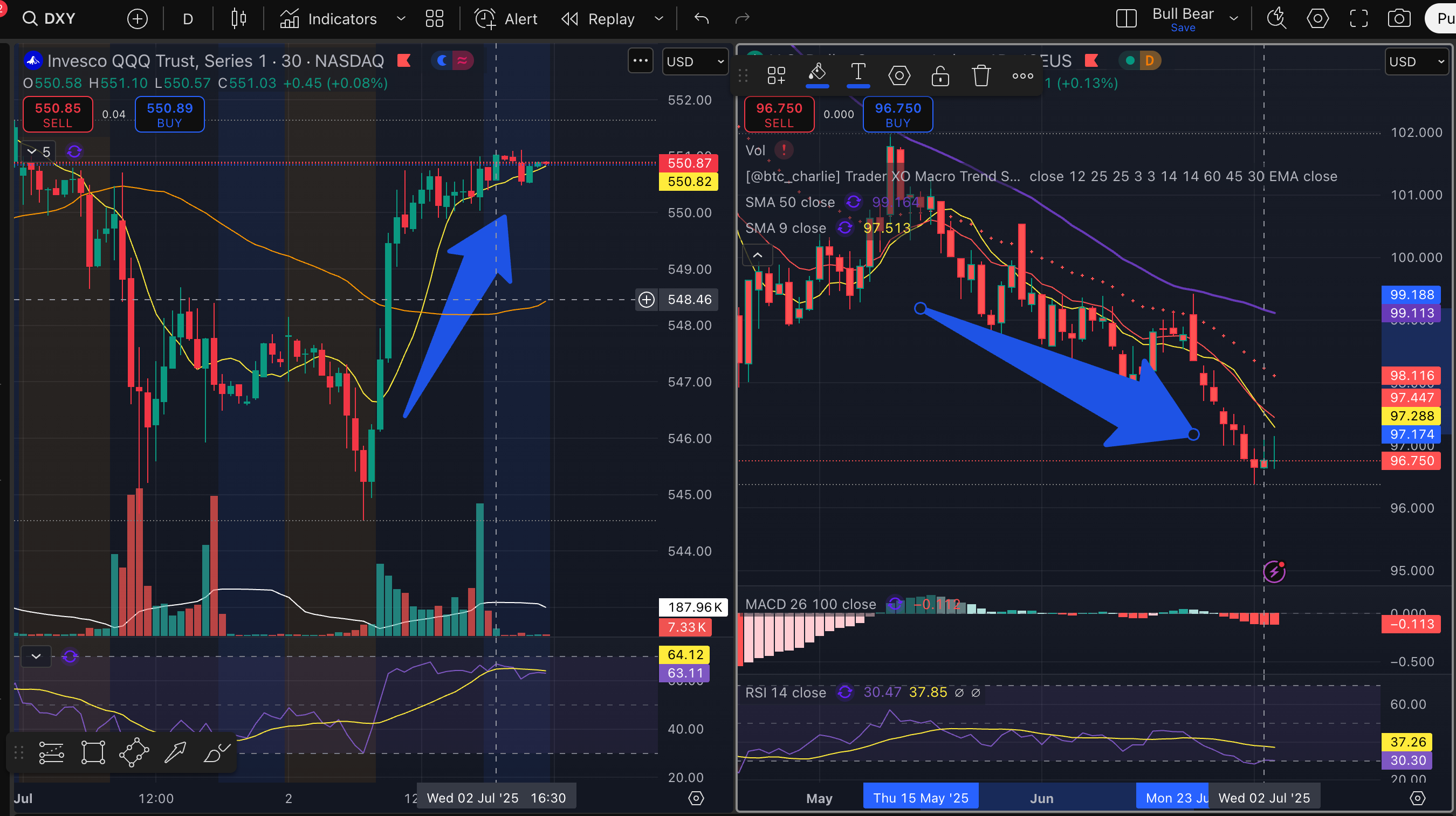Click the Pu publish button at top right
This screenshot has width=1456, height=816.
(1440, 19)
